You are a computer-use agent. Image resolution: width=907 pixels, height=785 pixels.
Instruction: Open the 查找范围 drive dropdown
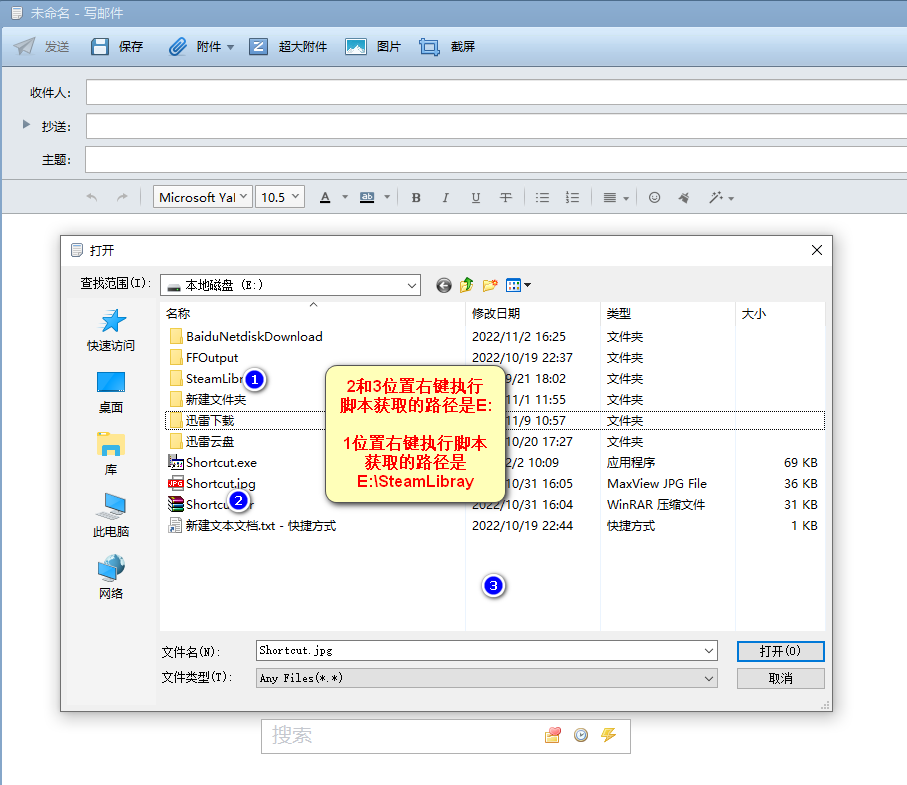click(412, 285)
